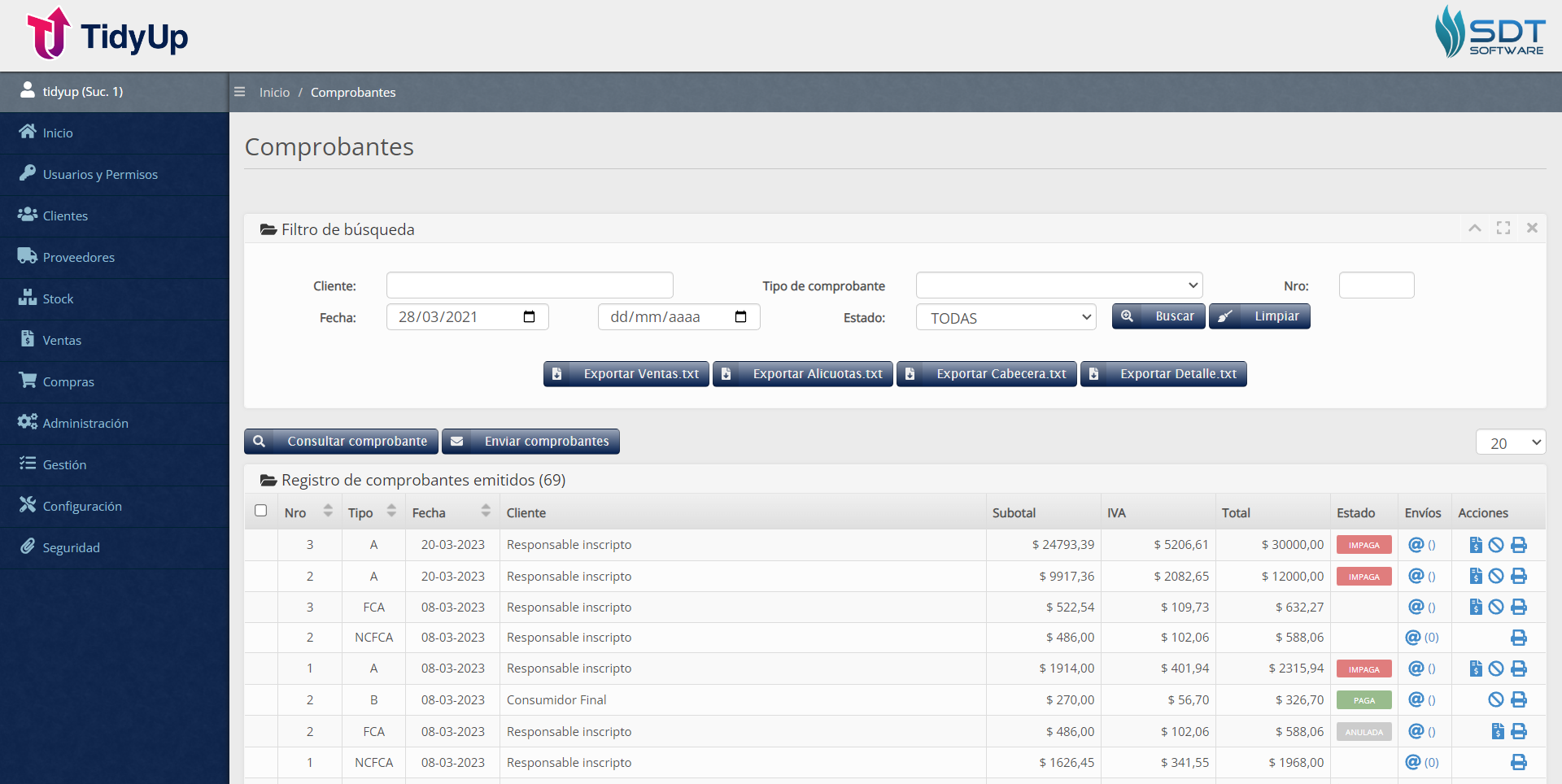Image resolution: width=1562 pixels, height=784 pixels.
Task: Click the Limpiar button
Action: tap(1259, 316)
